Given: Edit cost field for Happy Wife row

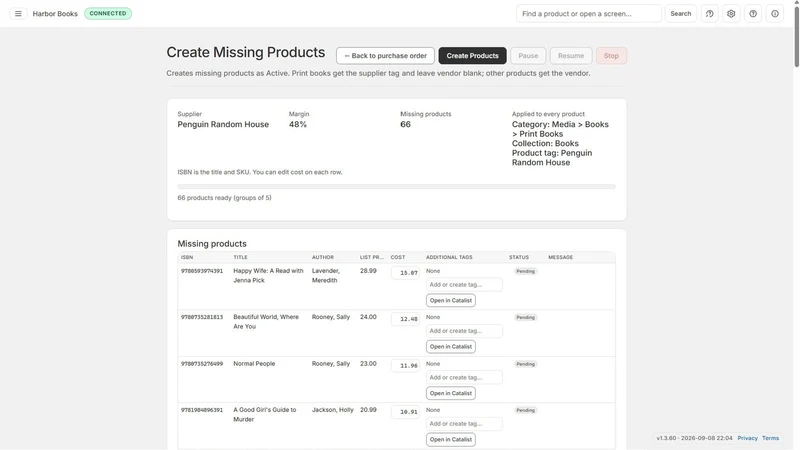Looking at the screenshot, I should pyautogui.click(x=406, y=273).
